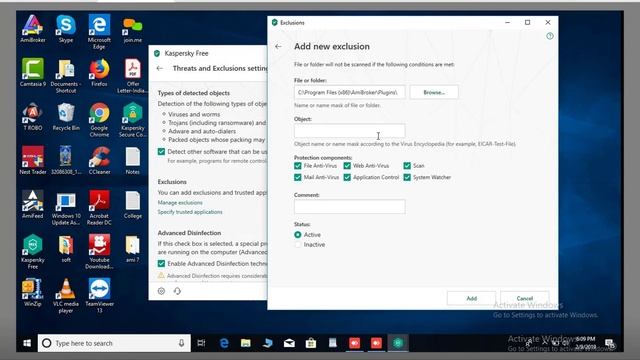Uncheck Web Anti-Virus protection component
The image size is (640, 360).
pyautogui.click(x=347, y=166)
